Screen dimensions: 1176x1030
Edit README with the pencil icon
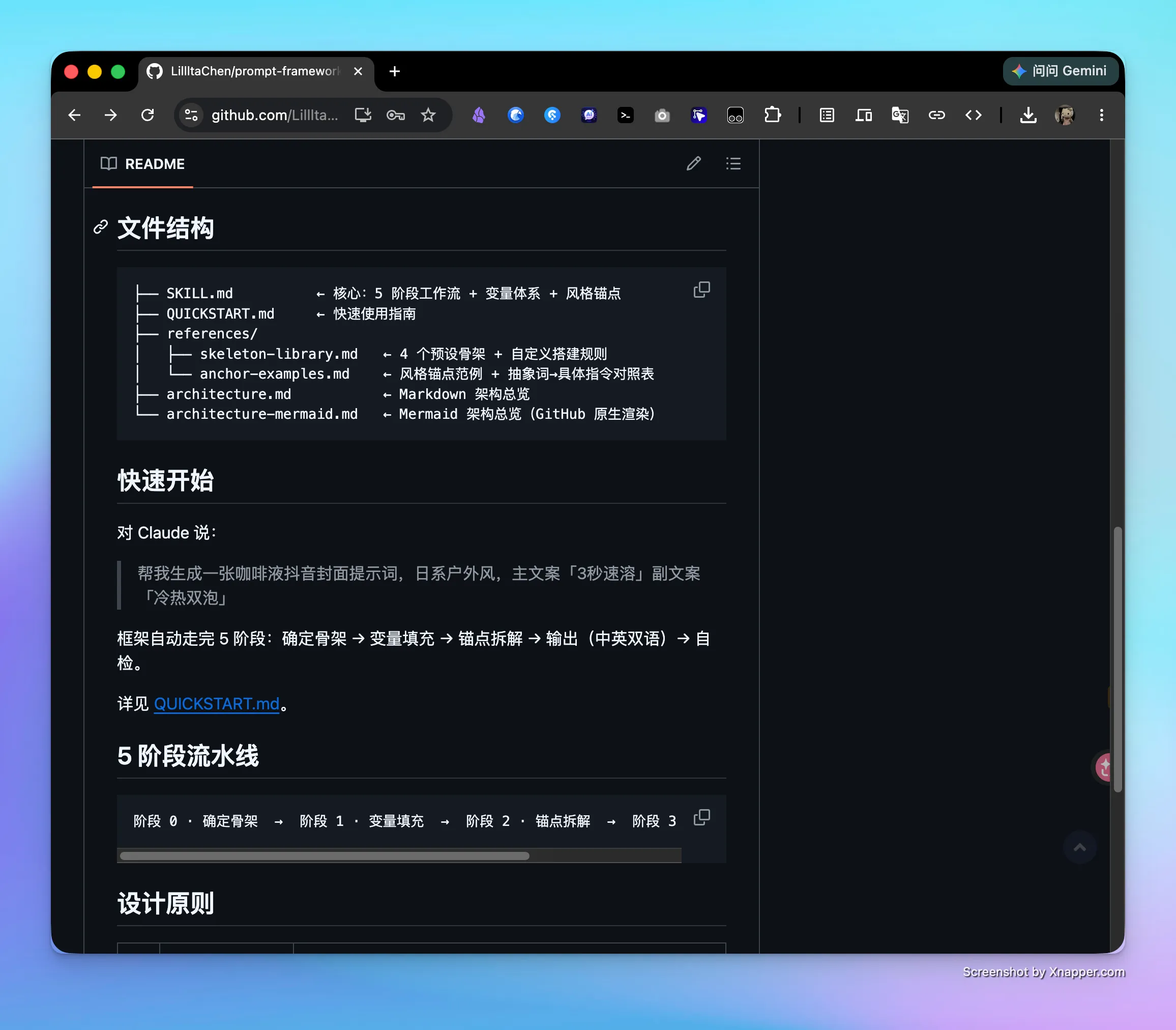pos(693,164)
